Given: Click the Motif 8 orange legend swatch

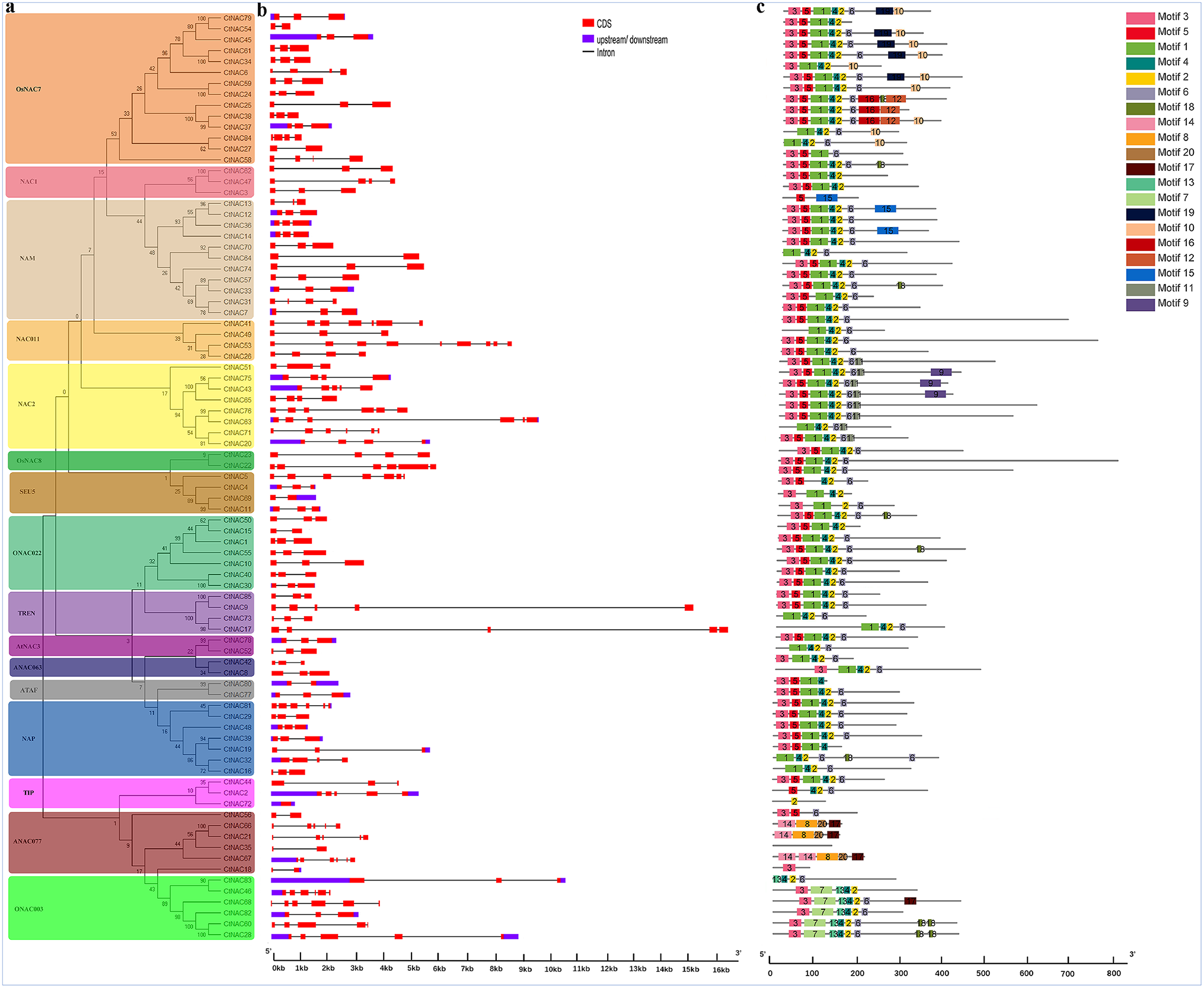Looking at the screenshot, I should [1140, 138].
